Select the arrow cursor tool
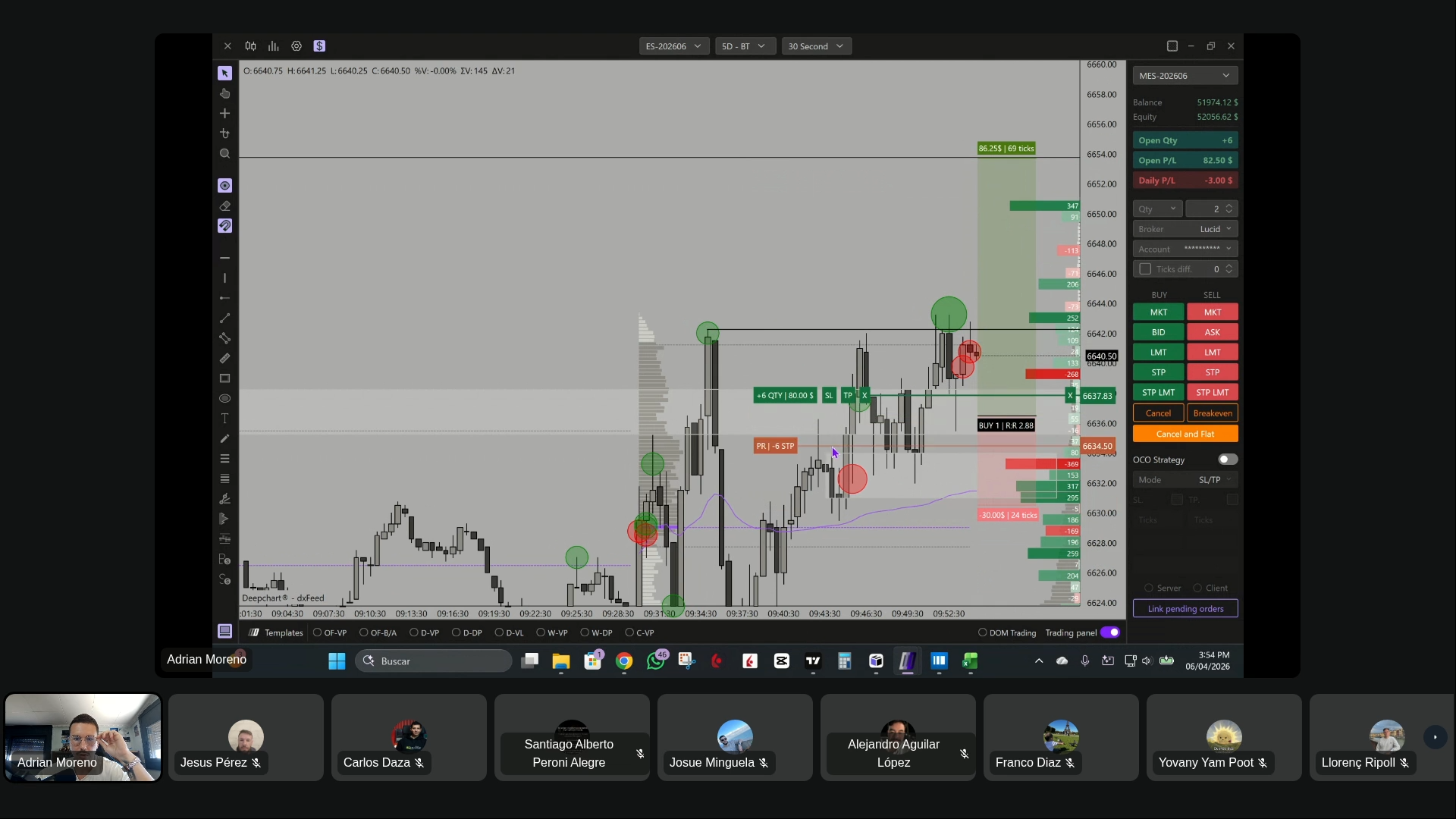 [224, 74]
